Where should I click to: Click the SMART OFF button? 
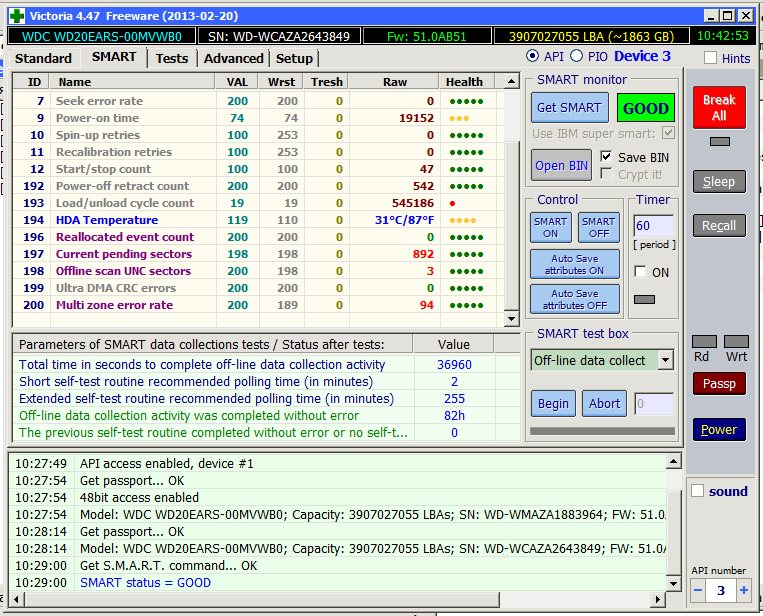click(599, 227)
